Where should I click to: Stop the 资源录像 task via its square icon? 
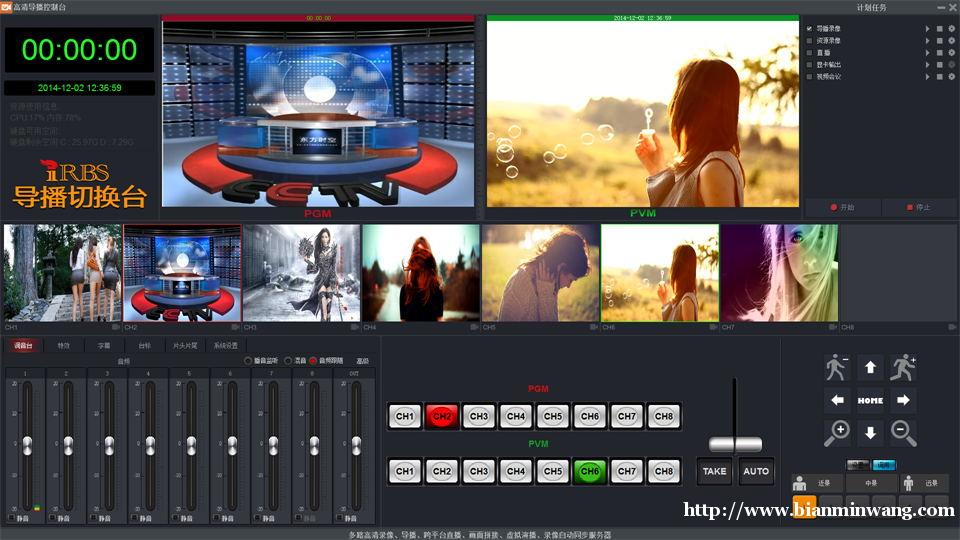[940, 40]
